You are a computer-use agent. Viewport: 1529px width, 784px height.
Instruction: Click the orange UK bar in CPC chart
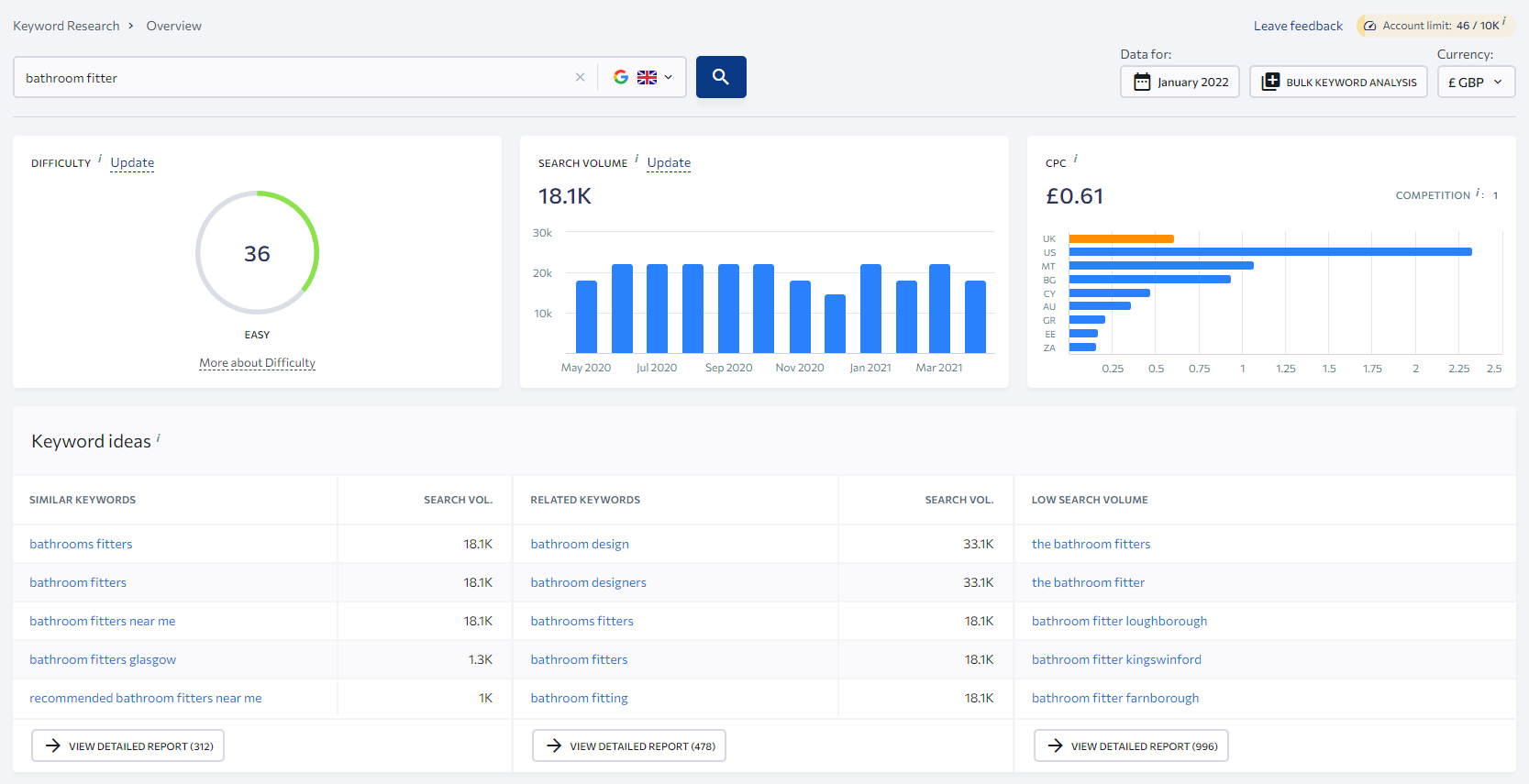pyautogui.click(x=1121, y=239)
